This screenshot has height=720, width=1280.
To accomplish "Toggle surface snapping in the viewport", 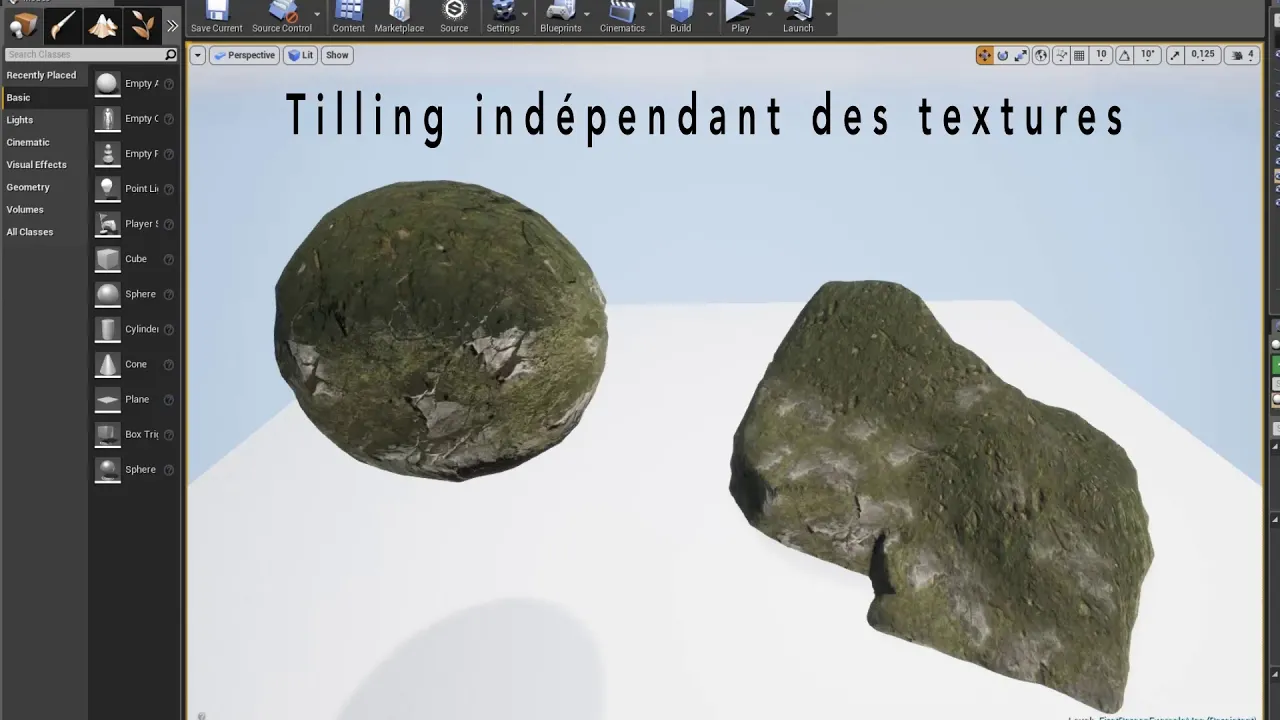I will coord(1060,56).
